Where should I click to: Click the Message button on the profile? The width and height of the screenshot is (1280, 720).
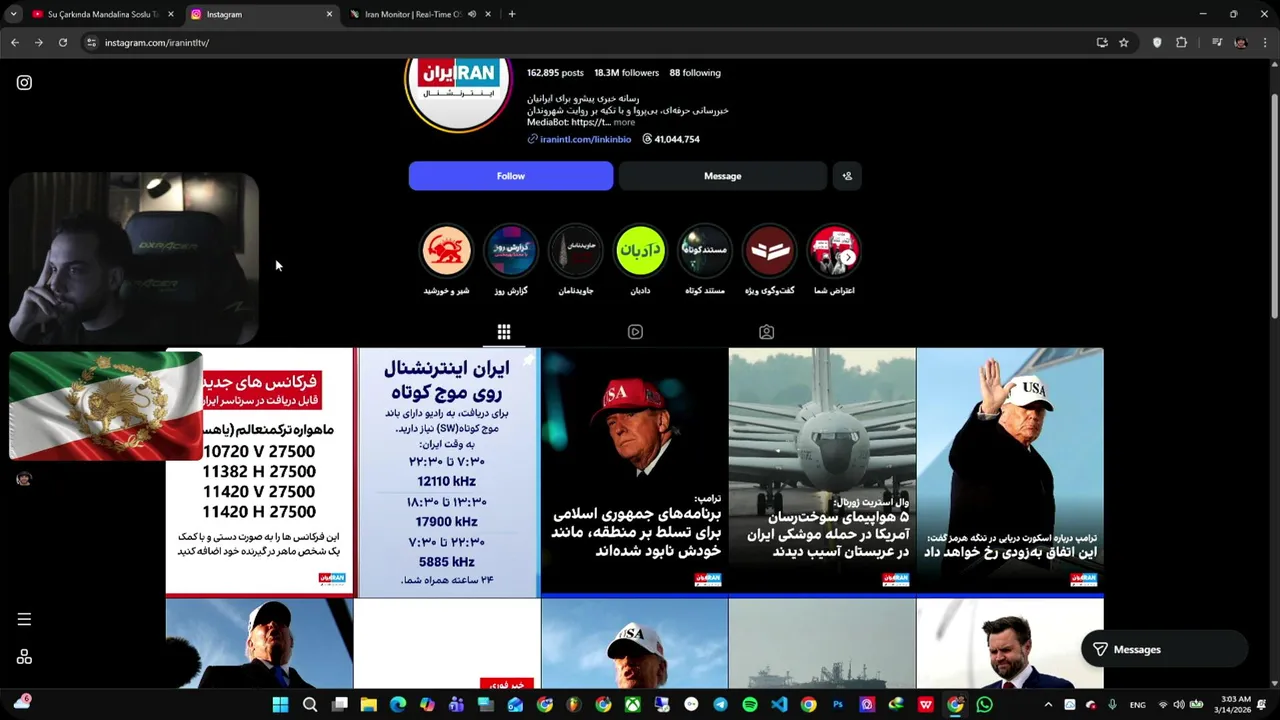coord(722,176)
